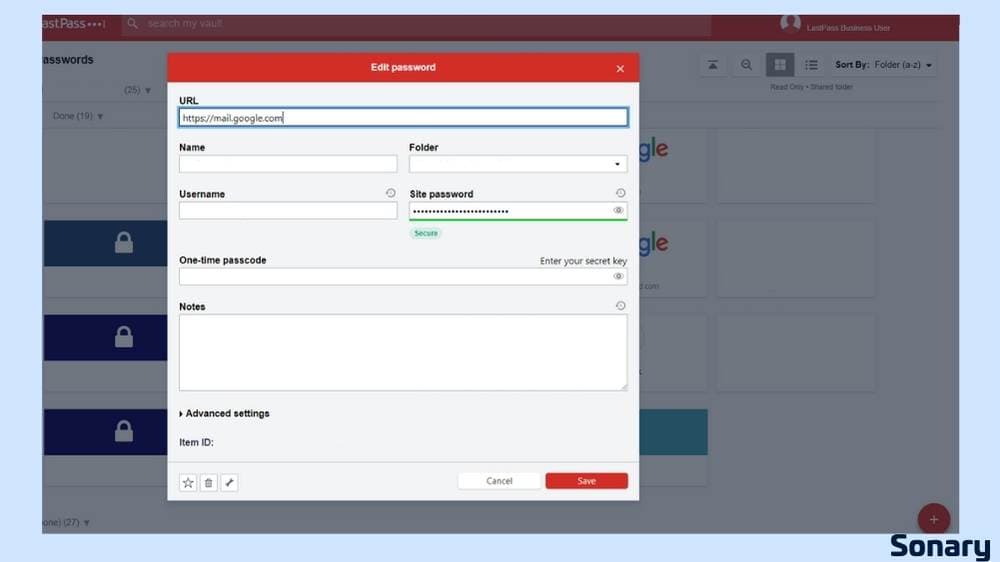Open the Folder dropdown
Screen dimensions: 1000x562
tap(518, 164)
